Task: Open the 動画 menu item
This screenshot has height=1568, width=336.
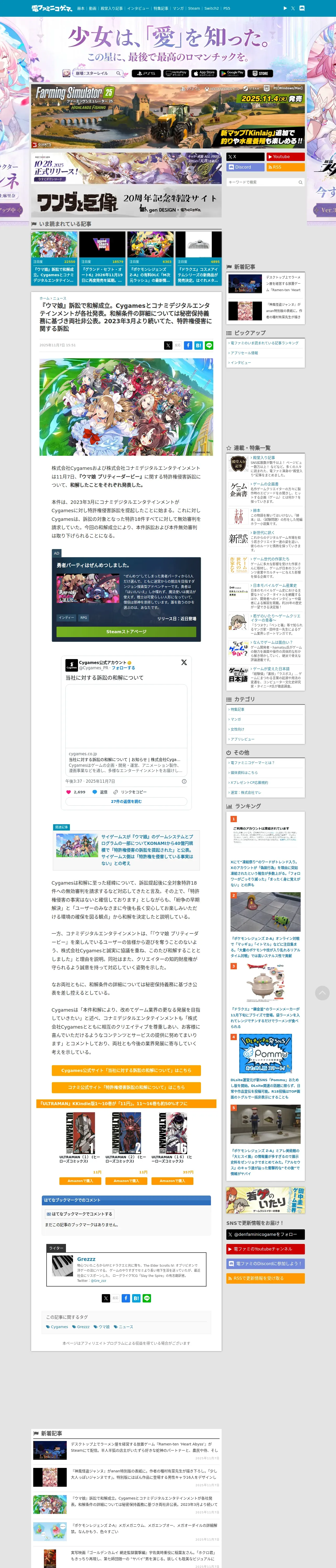Action: click(x=93, y=9)
